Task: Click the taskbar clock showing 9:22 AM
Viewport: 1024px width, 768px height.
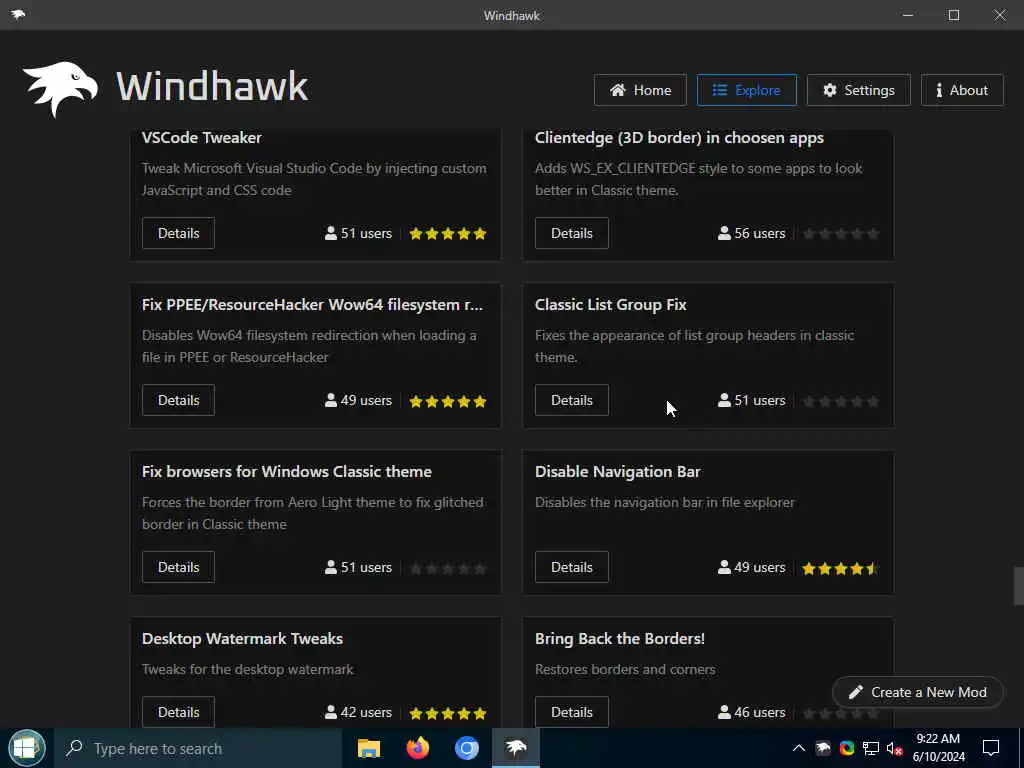Action: point(938,748)
